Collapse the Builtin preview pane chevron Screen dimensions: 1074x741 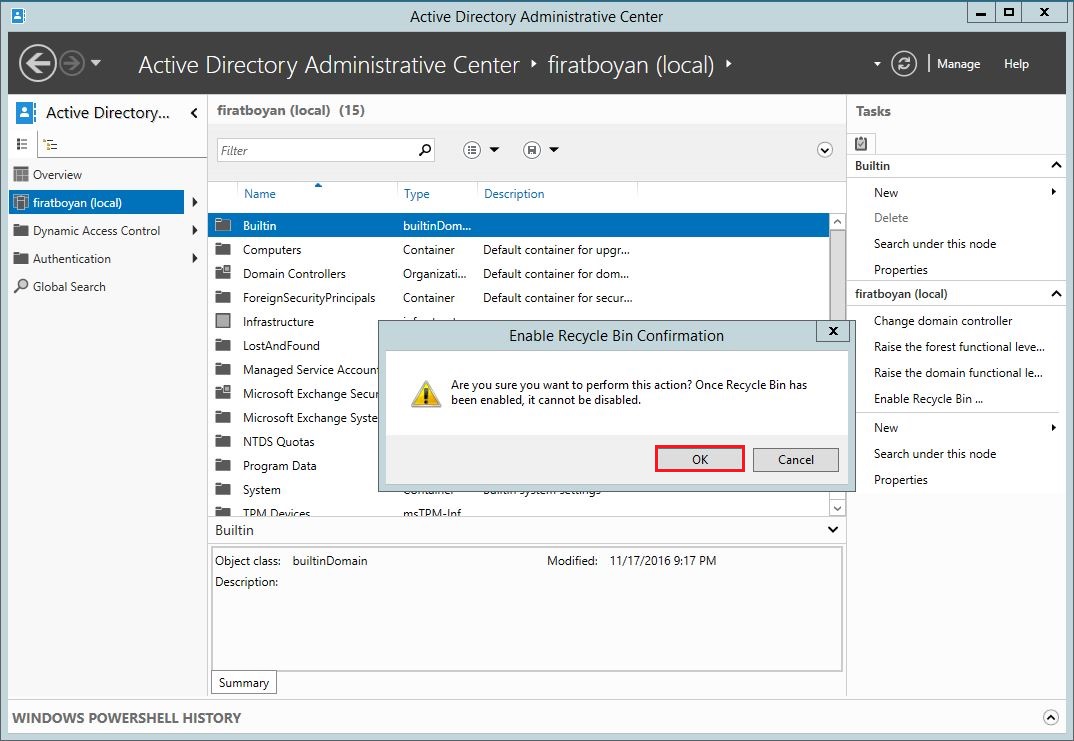(832, 529)
